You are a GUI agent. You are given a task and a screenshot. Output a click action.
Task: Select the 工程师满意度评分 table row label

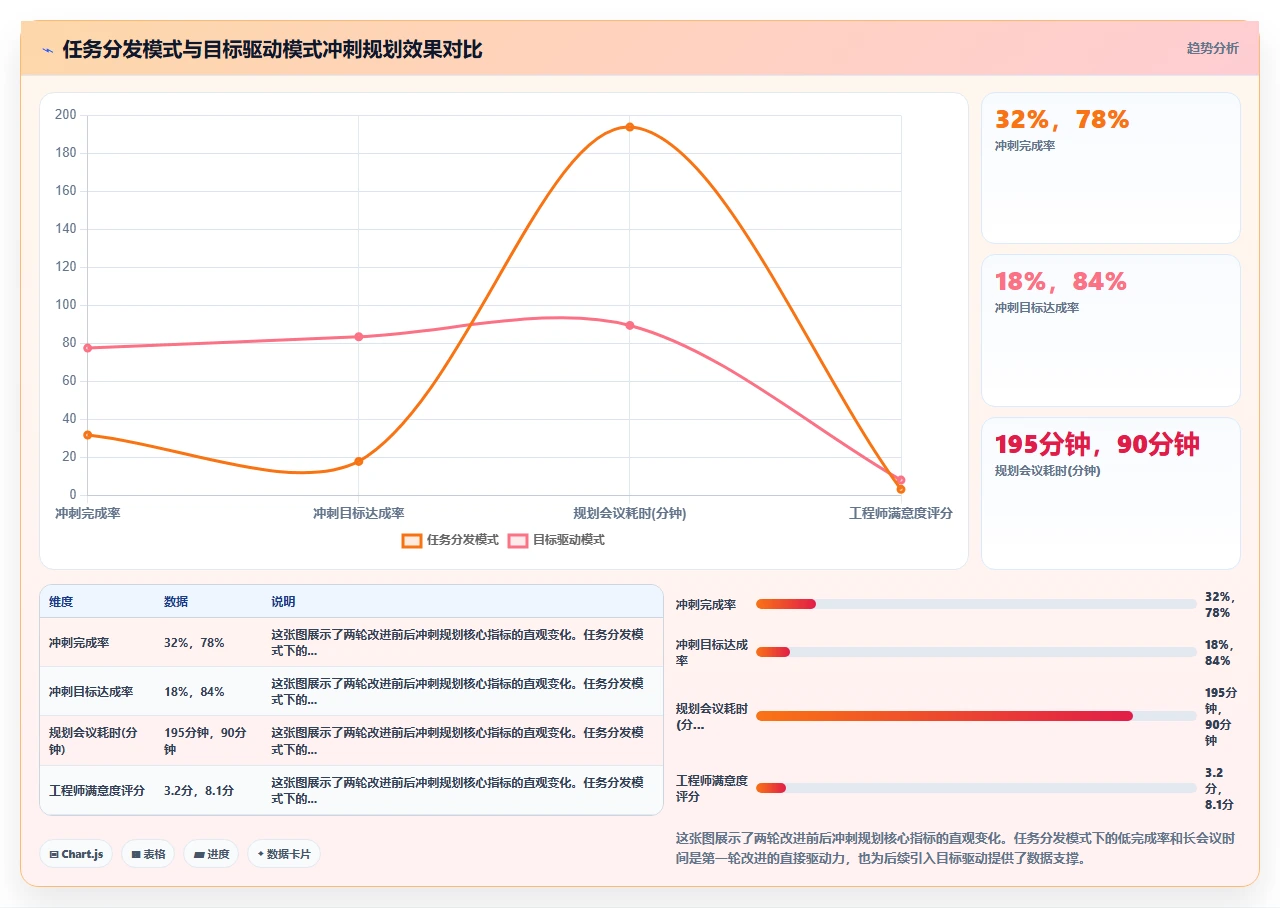click(x=97, y=790)
